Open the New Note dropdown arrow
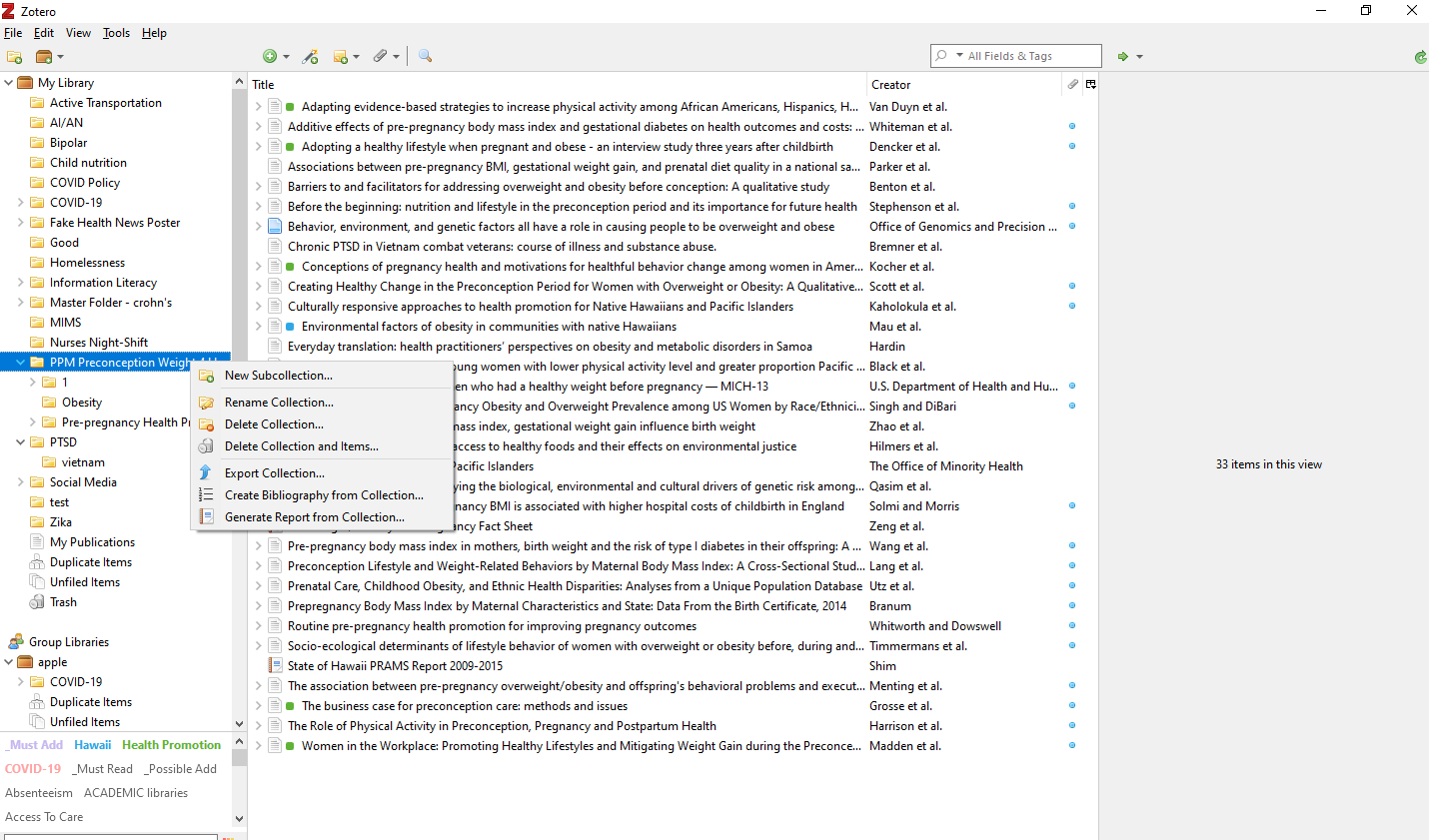The width and height of the screenshot is (1429, 840). 357,57
